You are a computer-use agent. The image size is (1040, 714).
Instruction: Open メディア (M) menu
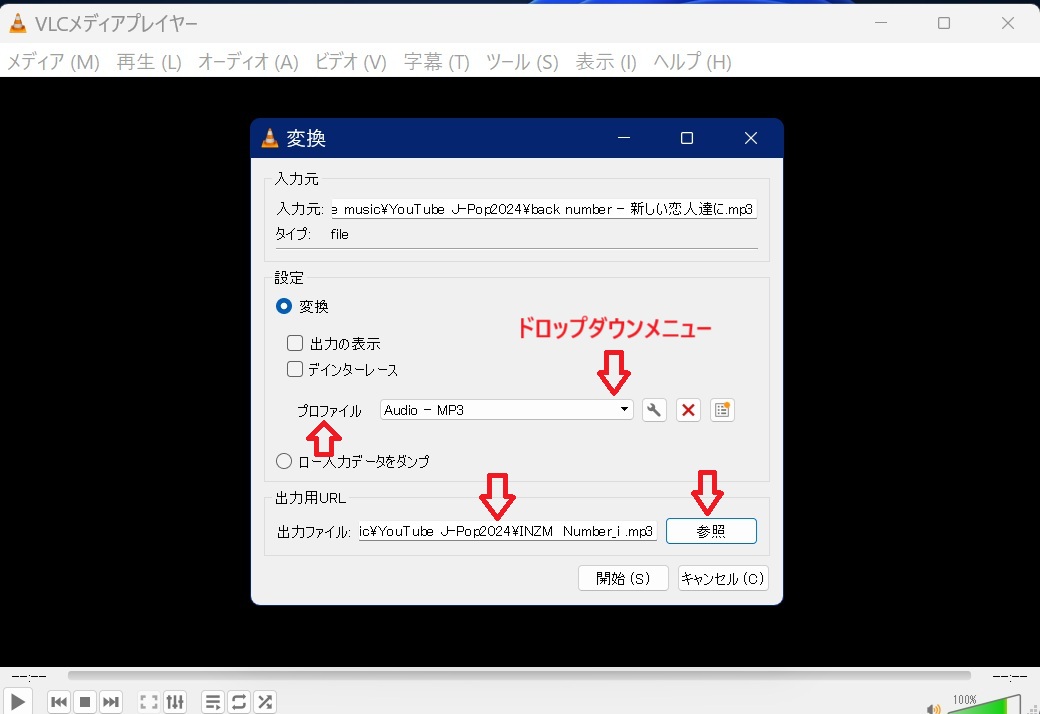point(53,62)
